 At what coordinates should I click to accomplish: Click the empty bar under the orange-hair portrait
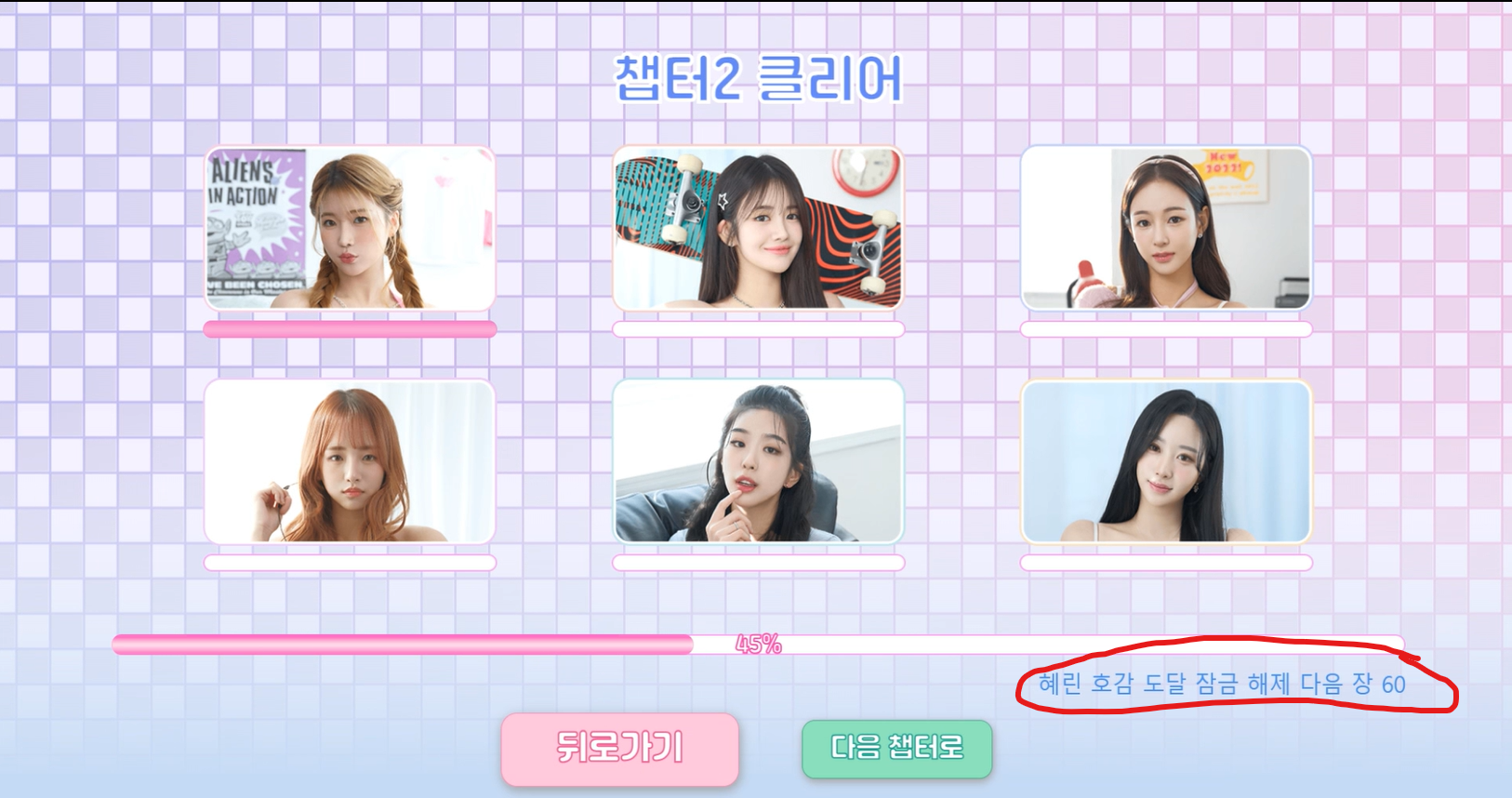coord(350,563)
